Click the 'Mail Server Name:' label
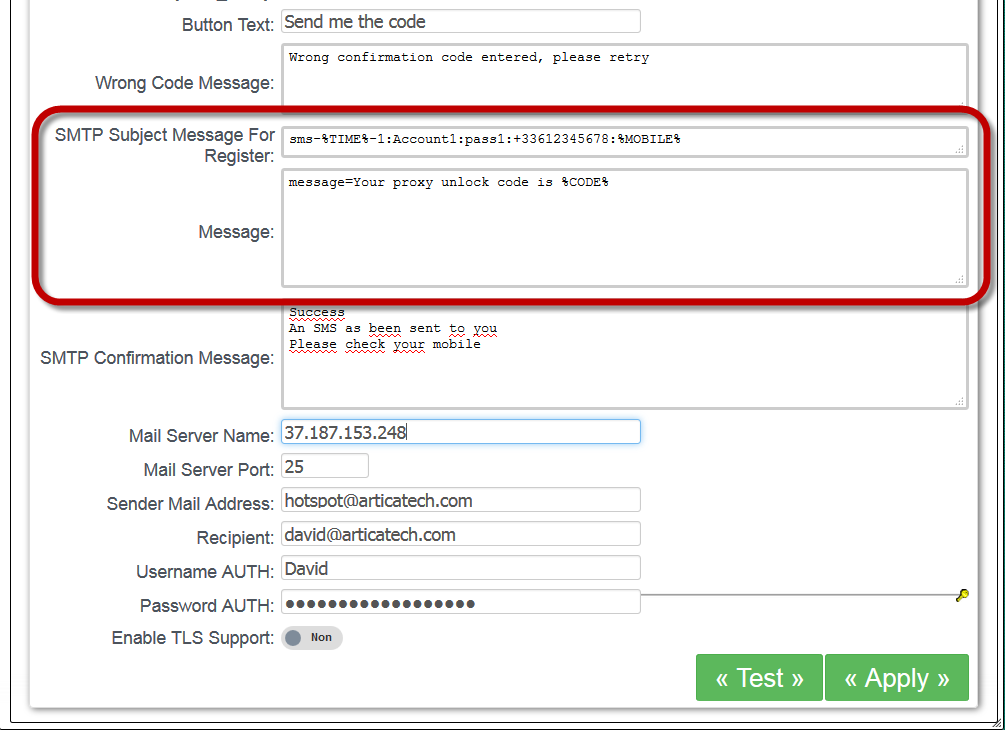Screen dimensions: 1005x730 [x=201, y=436]
